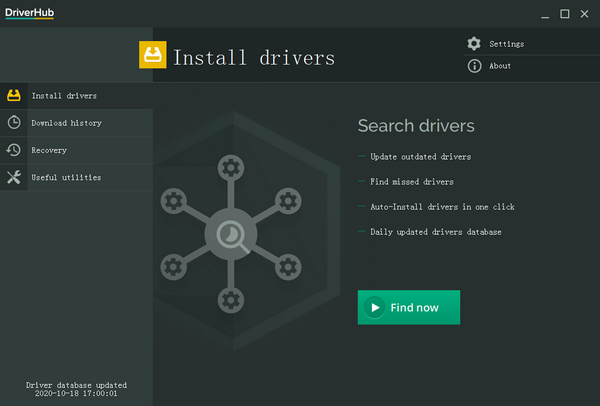This screenshot has width=600, height=406.
Task: Start scan with Find now button
Action: tap(408, 308)
